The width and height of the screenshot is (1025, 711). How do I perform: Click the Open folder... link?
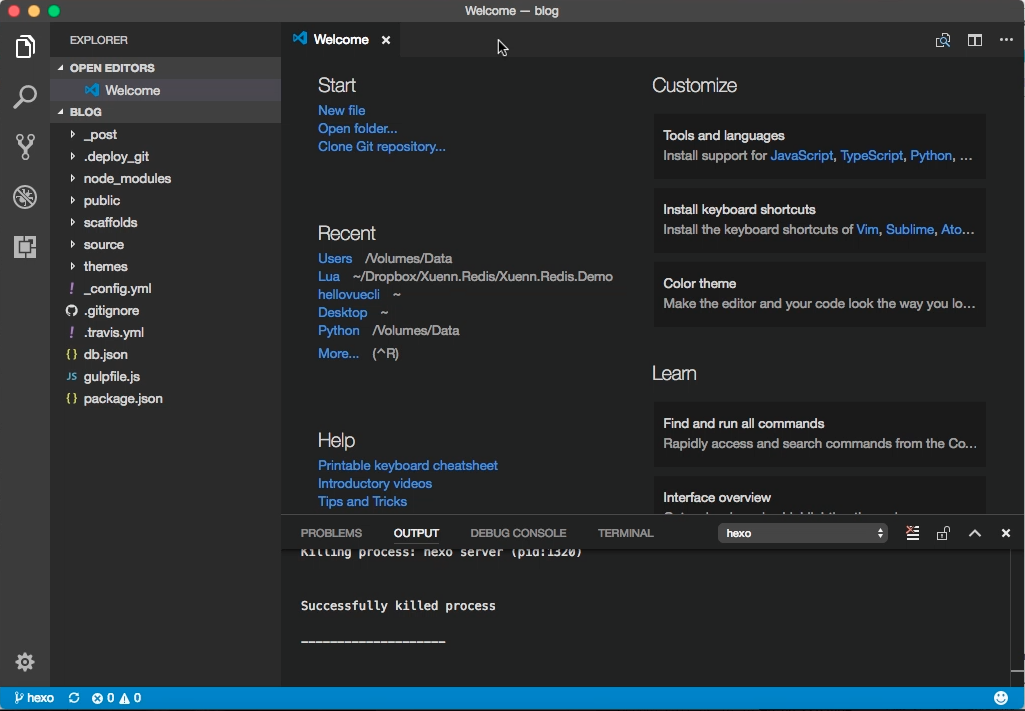tap(358, 129)
